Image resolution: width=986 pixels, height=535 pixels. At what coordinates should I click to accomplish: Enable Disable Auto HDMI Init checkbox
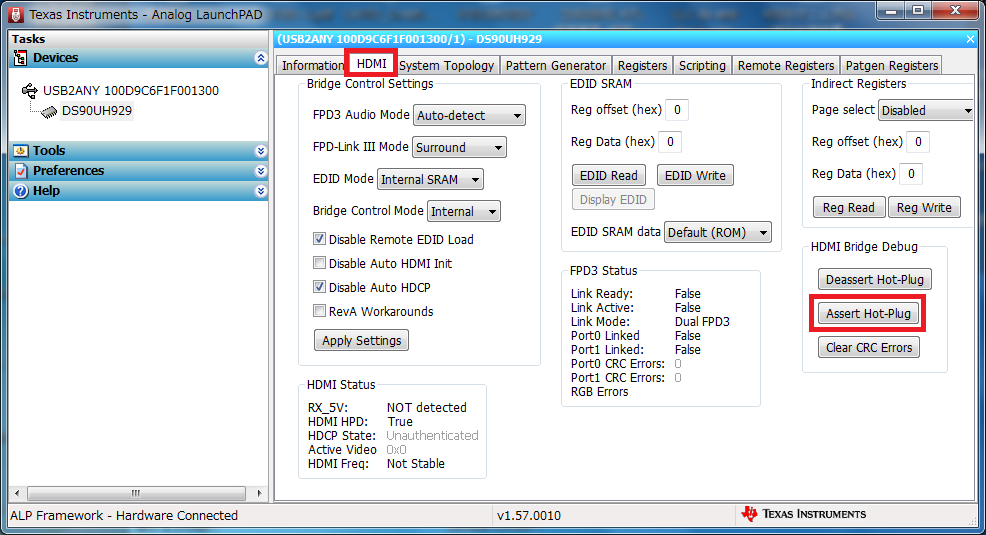click(319, 263)
